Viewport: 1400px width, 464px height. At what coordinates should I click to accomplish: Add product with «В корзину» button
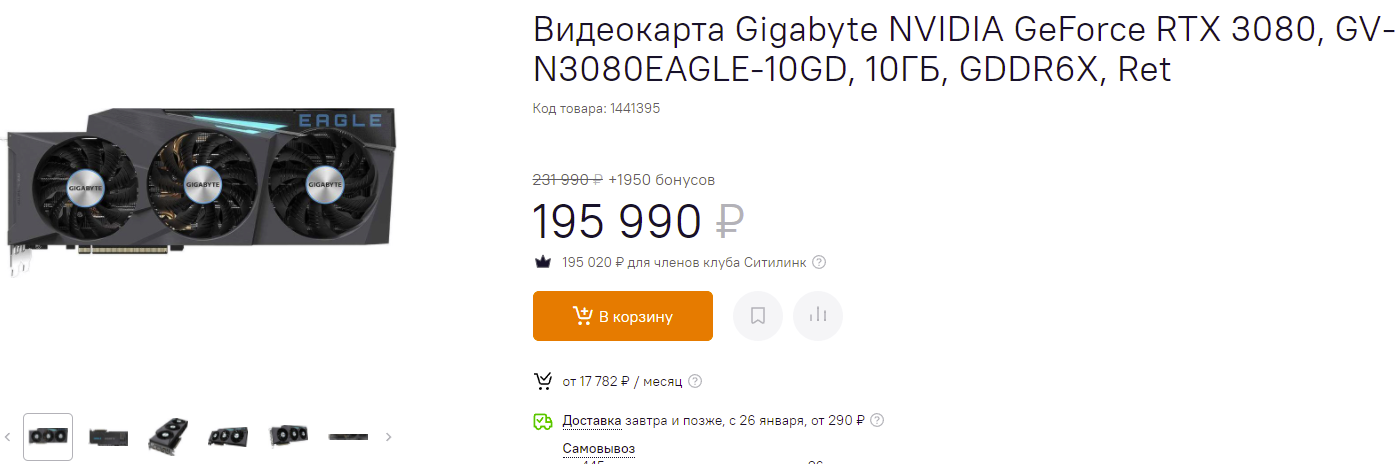[x=622, y=316]
